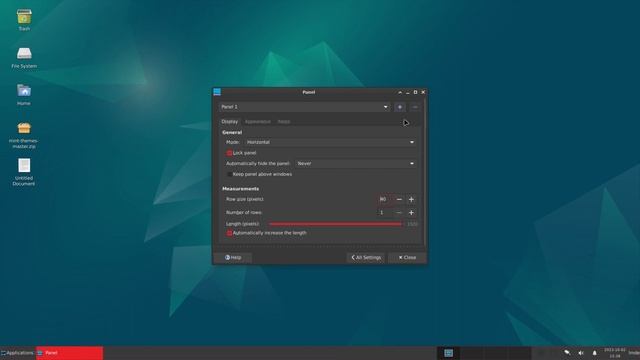The height and width of the screenshot is (360, 640).
Task: Click the Help button
Action: [x=233, y=258]
